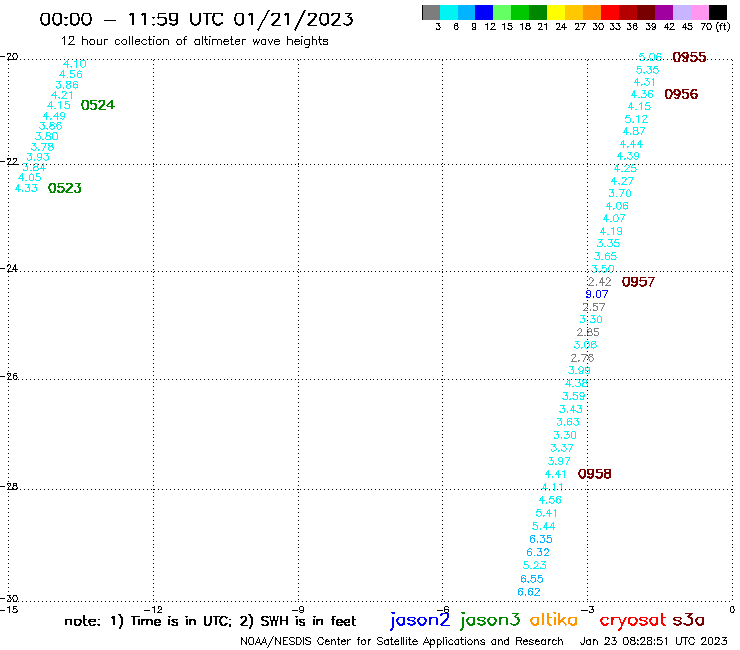
Task: Click the light green 15 ft legend swatch
Action: [x=503, y=12]
